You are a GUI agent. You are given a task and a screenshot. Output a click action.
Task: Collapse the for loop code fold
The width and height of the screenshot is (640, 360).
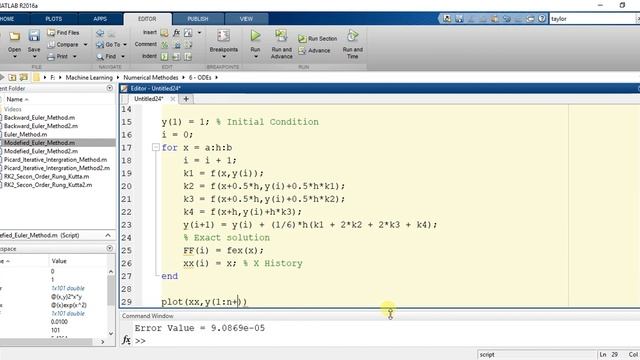(x=156, y=147)
